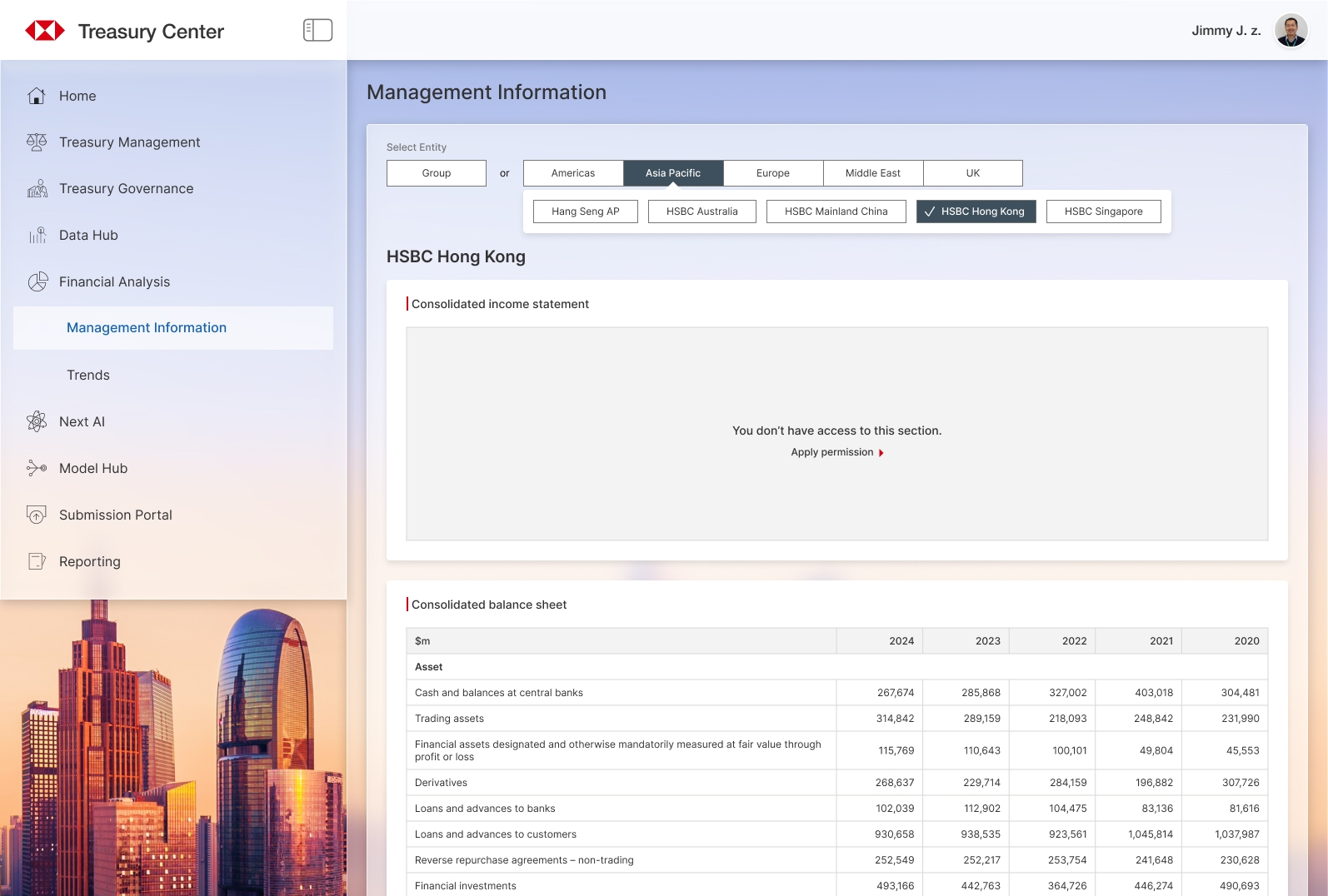1328x896 pixels.
Task: Click the Submission Portal upload icon
Action: point(37,515)
